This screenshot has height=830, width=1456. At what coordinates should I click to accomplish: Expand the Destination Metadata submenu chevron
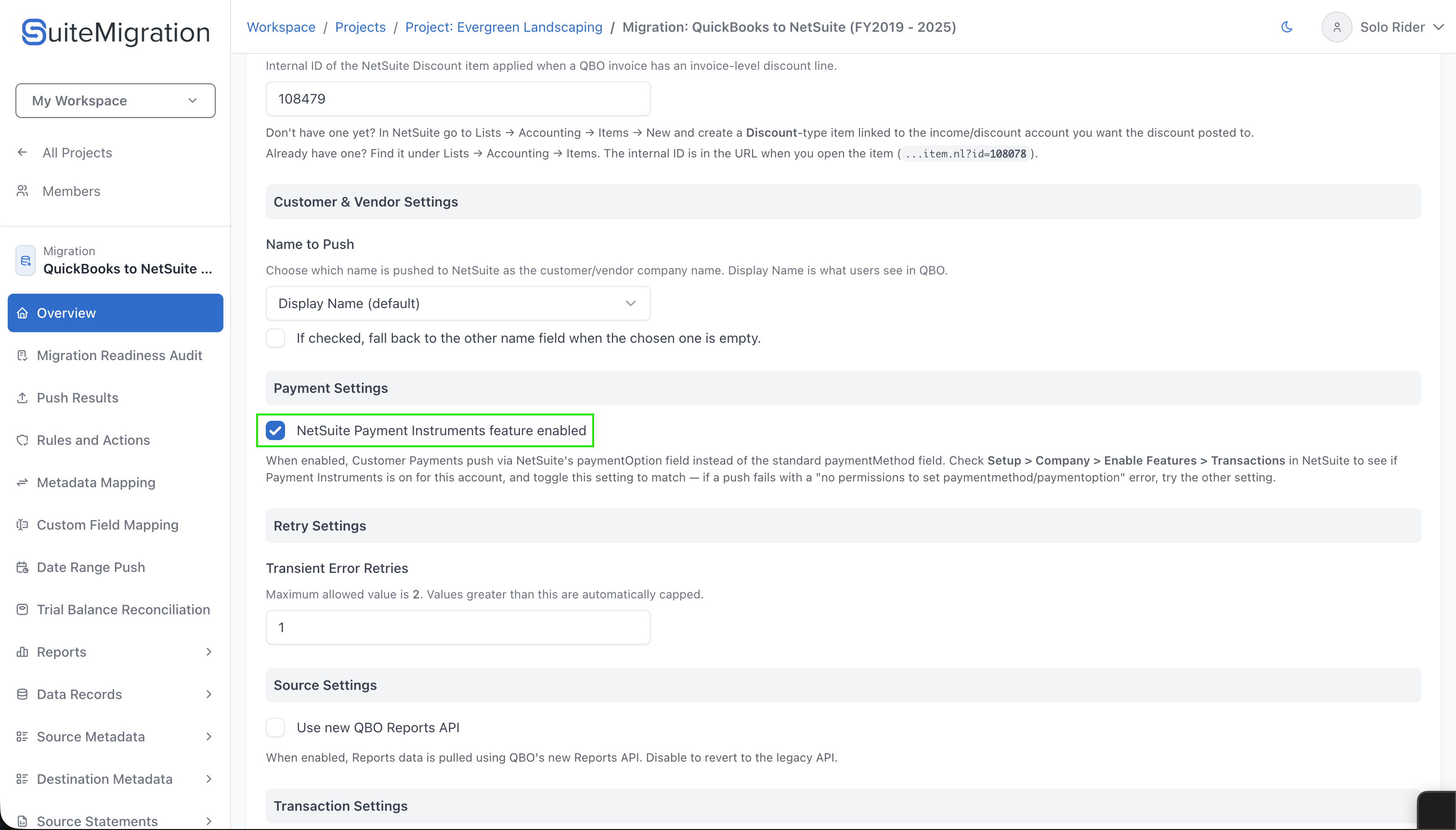[208, 778]
